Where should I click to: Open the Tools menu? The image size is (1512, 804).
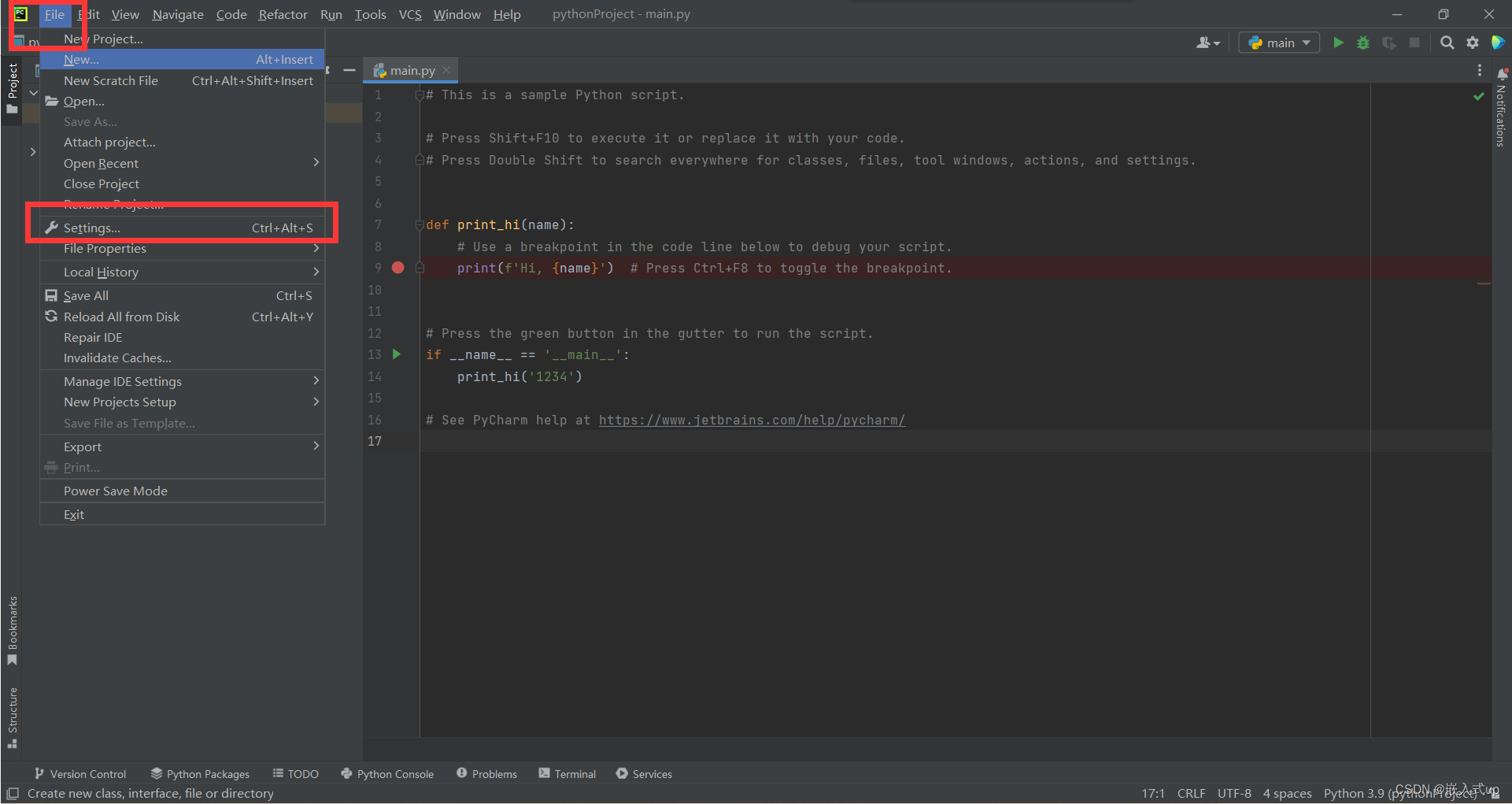pyautogui.click(x=370, y=14)
